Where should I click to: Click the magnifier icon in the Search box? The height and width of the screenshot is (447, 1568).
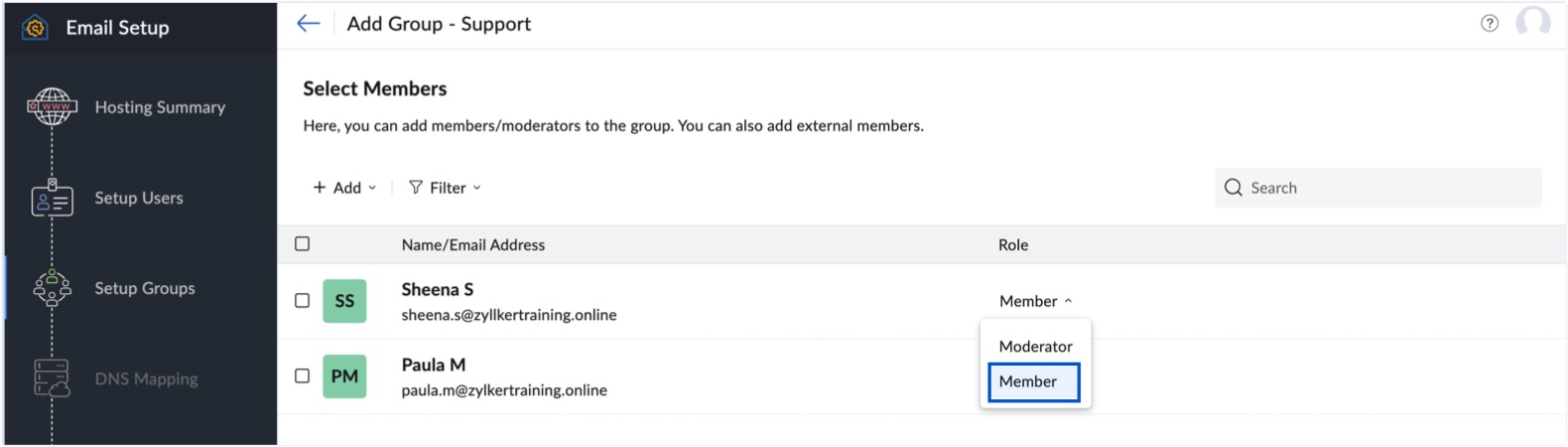click(x=1234, y=188)
